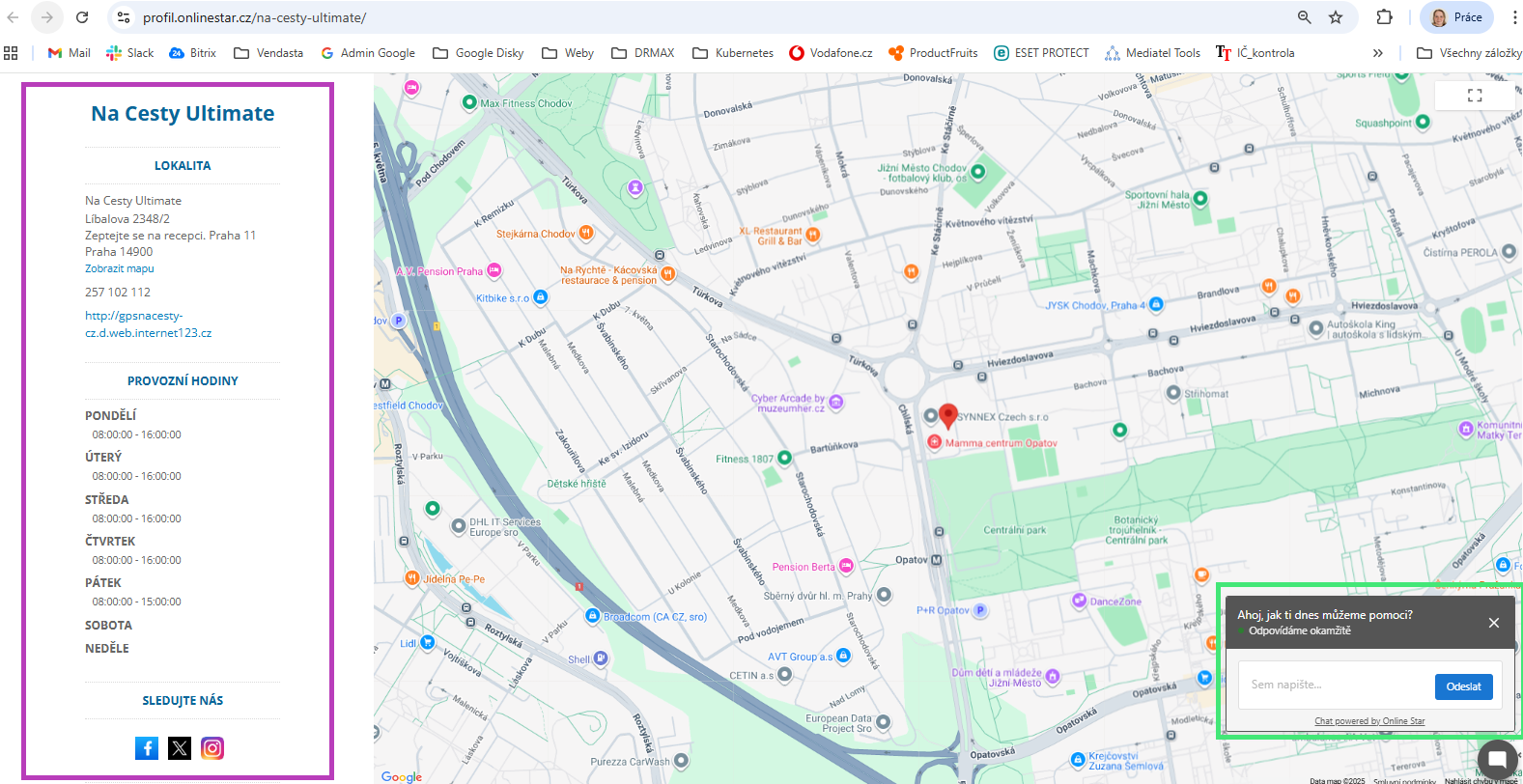
Task: Expand the Weby bookmark folder
Action: coord(568,53)
